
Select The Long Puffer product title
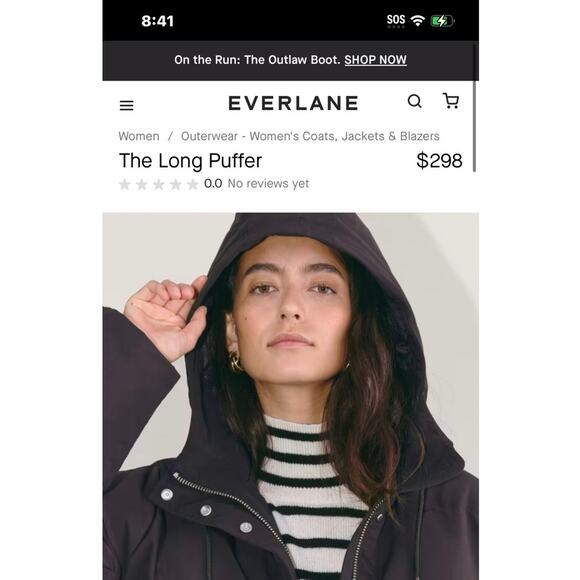[190, 161]
